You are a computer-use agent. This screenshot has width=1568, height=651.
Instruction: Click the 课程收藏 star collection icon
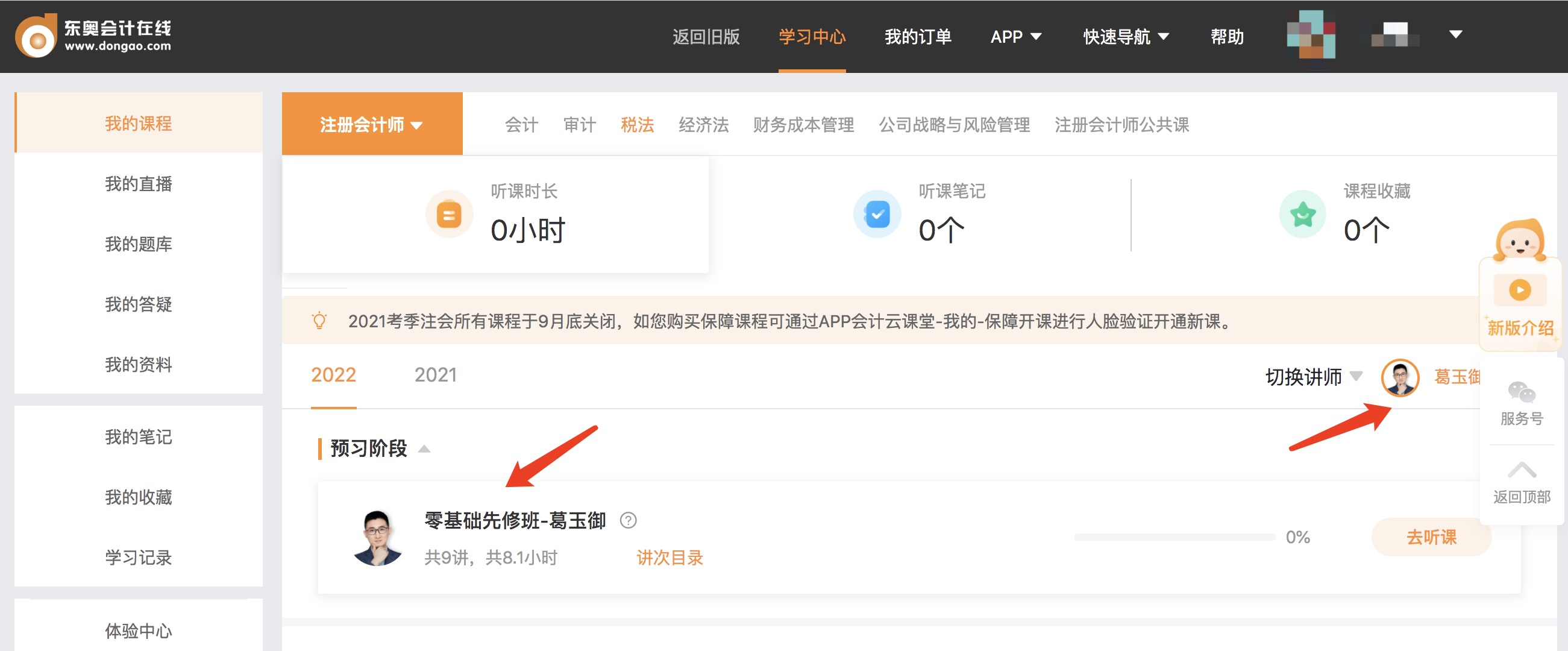(1302, 215)
